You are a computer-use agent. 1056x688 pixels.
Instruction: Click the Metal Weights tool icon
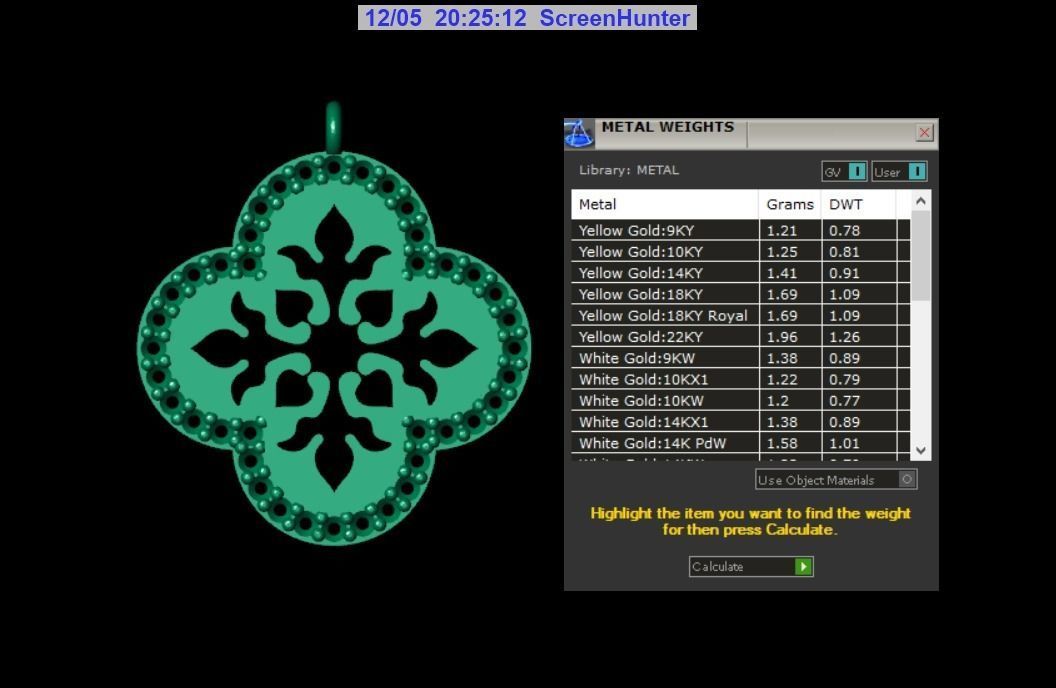click(579, 133)
